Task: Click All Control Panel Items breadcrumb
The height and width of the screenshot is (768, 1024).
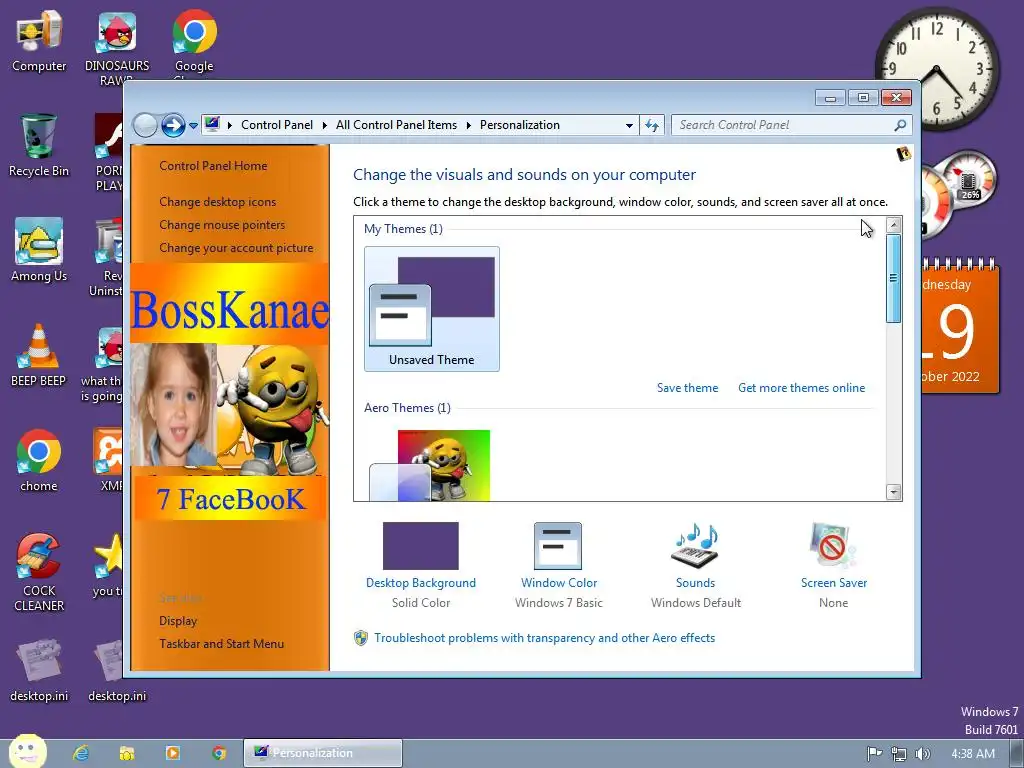Action: 396,125
